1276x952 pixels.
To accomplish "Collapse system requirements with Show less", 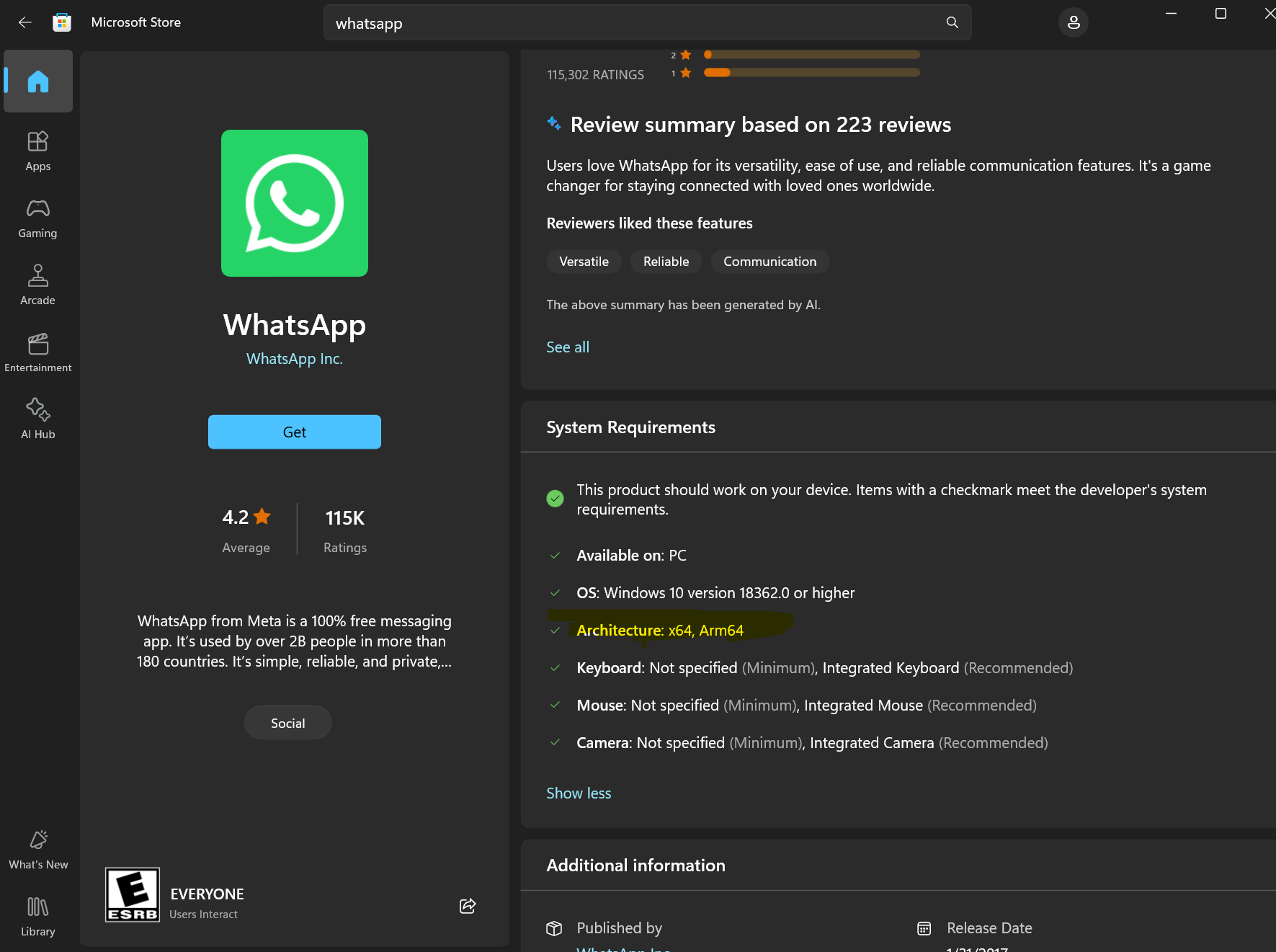I will pos(578,793).
